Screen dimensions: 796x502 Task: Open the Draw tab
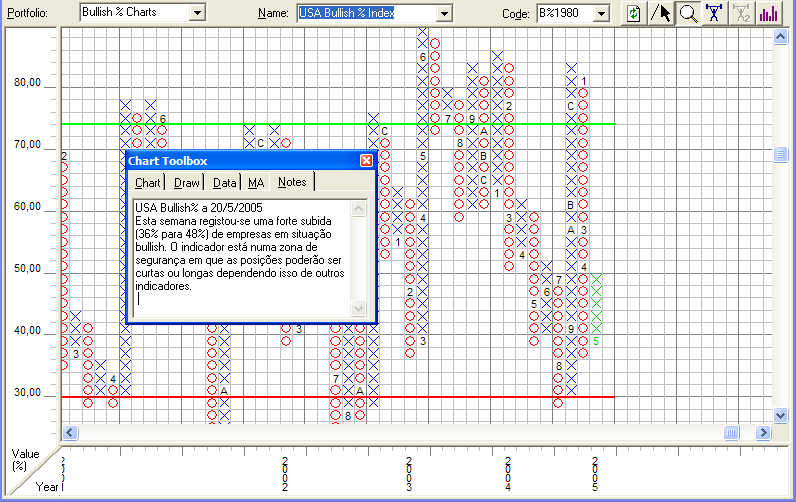187,182
